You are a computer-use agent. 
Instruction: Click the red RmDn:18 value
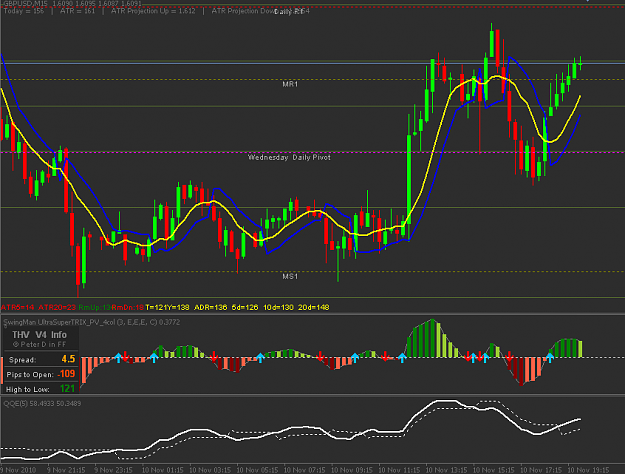point(128,307)
